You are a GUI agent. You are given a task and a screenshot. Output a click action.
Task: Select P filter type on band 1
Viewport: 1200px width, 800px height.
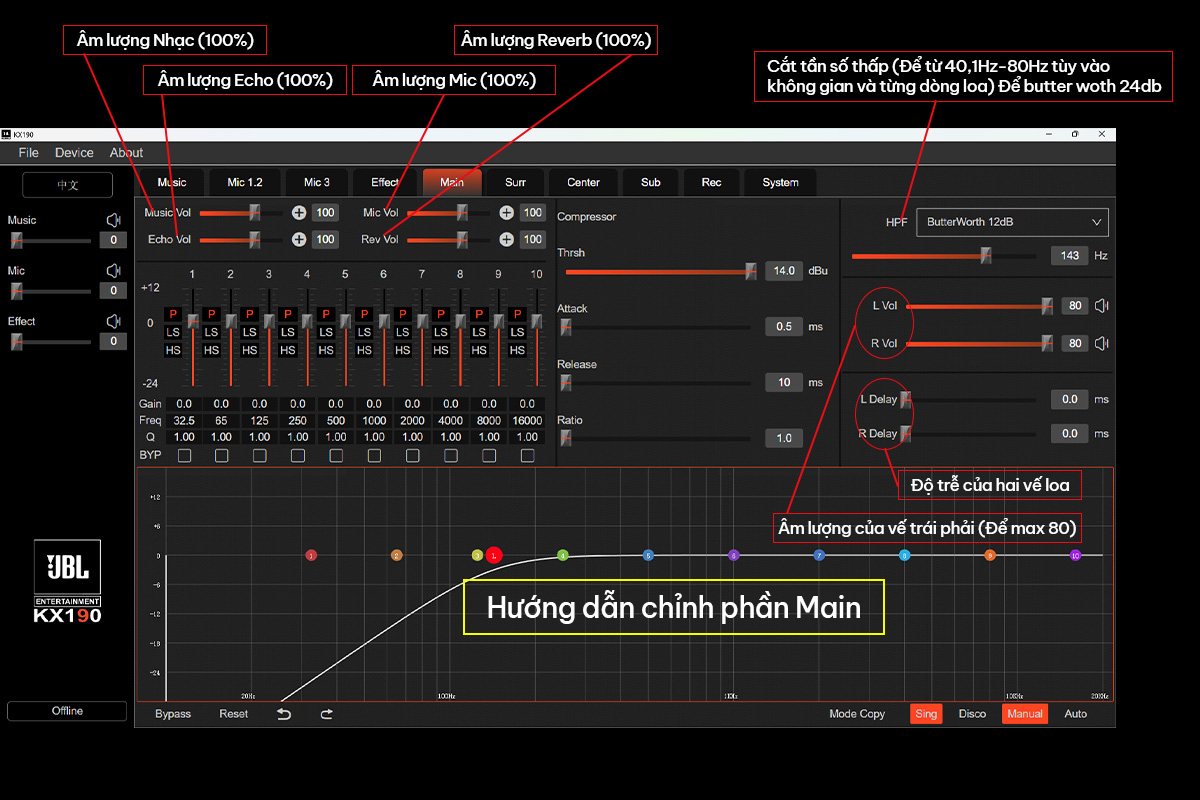click(173, 314)
